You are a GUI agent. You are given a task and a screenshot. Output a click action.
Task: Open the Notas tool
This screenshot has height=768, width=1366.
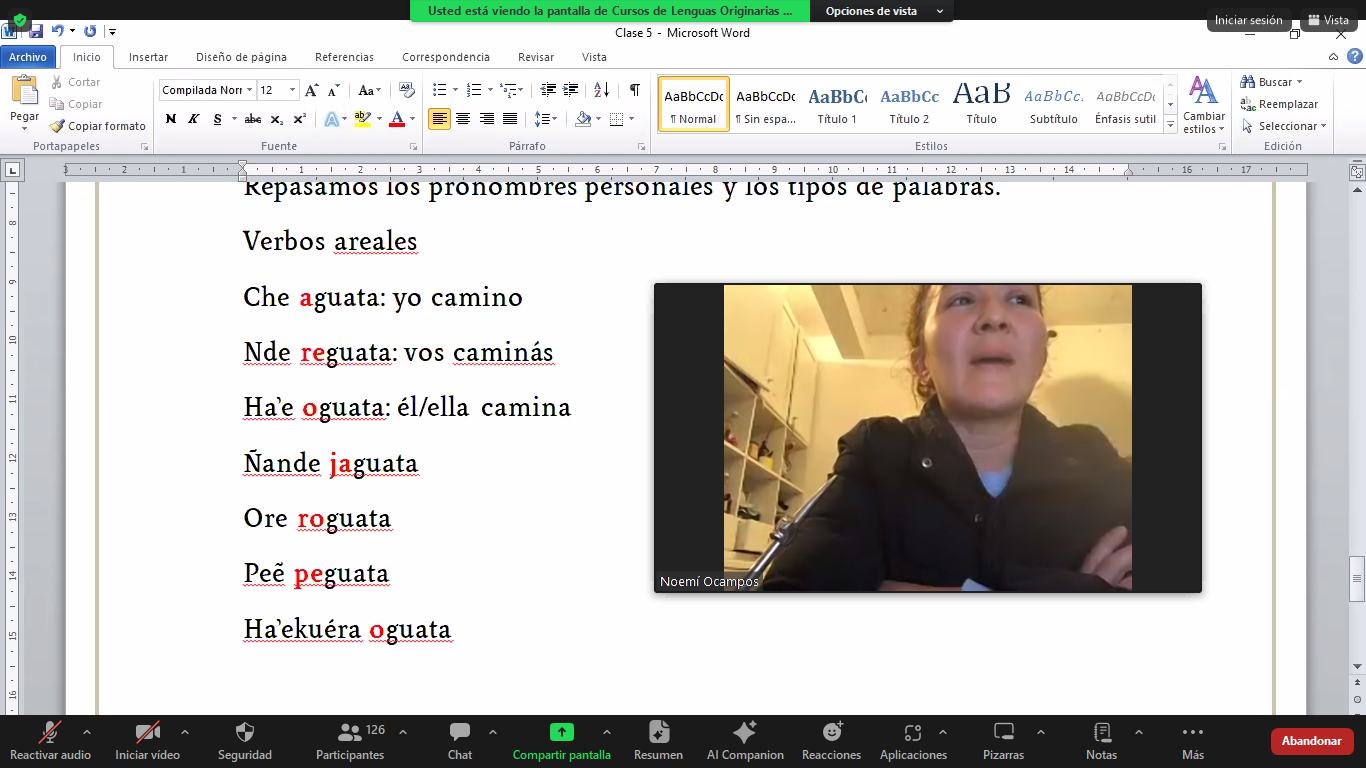[x=1101, y=740]
